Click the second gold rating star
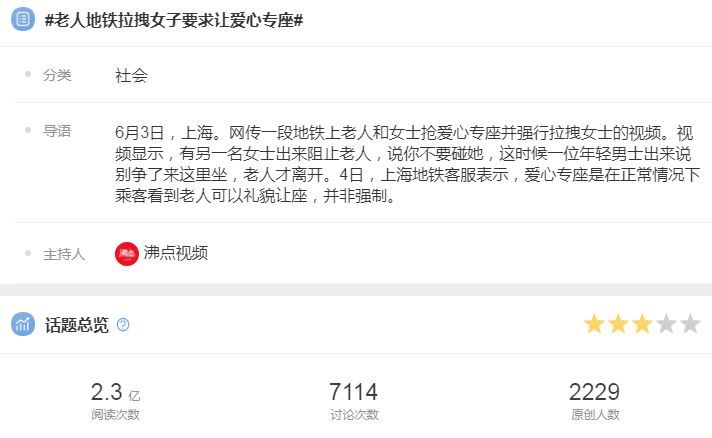 pos(618,324)
